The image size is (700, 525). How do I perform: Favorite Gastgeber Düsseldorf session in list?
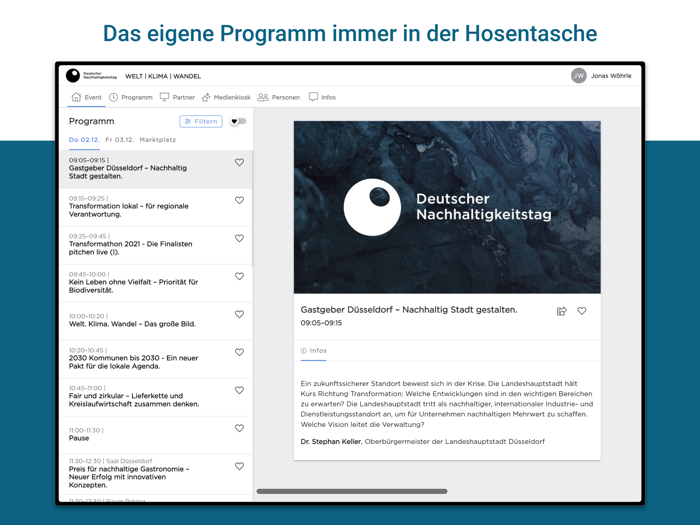(239, 162)
